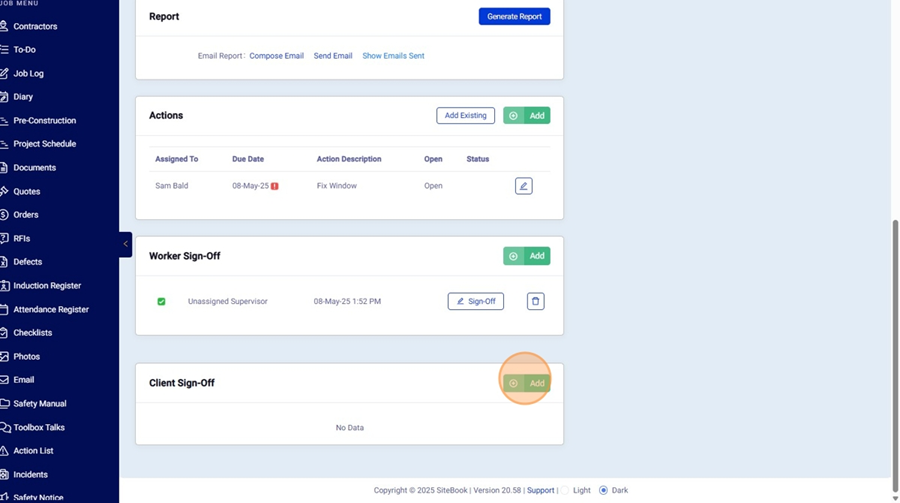Click the Generate Report button
This screenshot has width=900, height=503.
pyautogui.click(x=514, y=17)
